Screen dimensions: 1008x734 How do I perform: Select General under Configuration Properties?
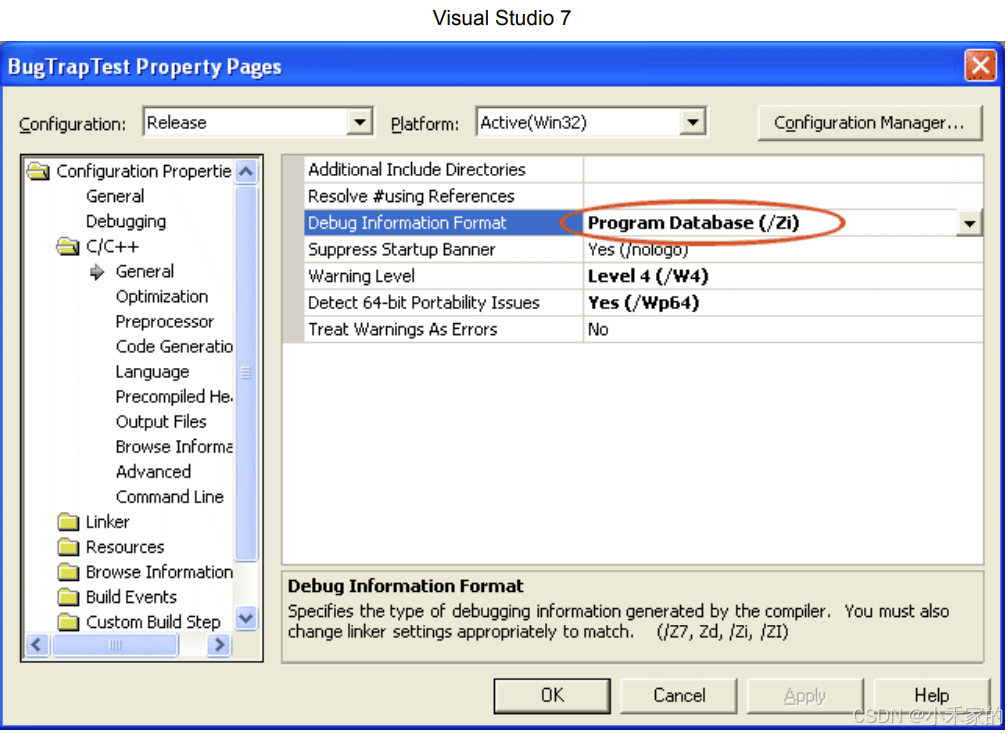click(x=115, y=196)
